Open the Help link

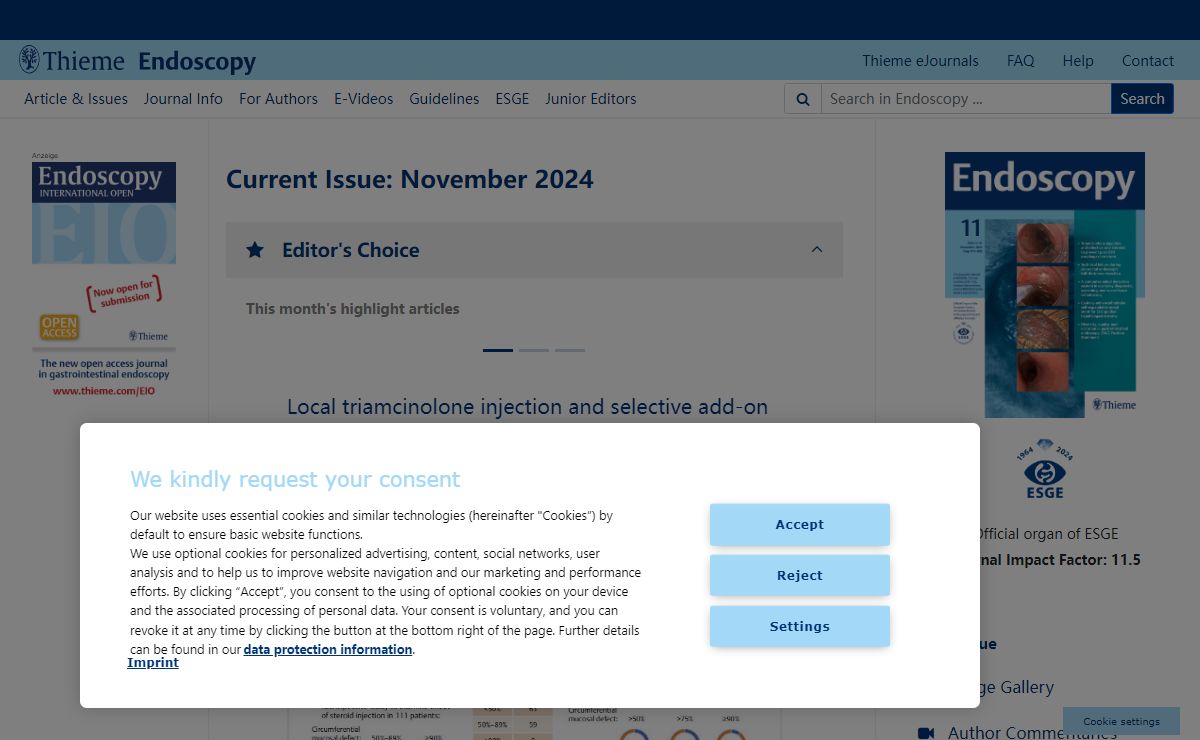tap(1078, 61)
